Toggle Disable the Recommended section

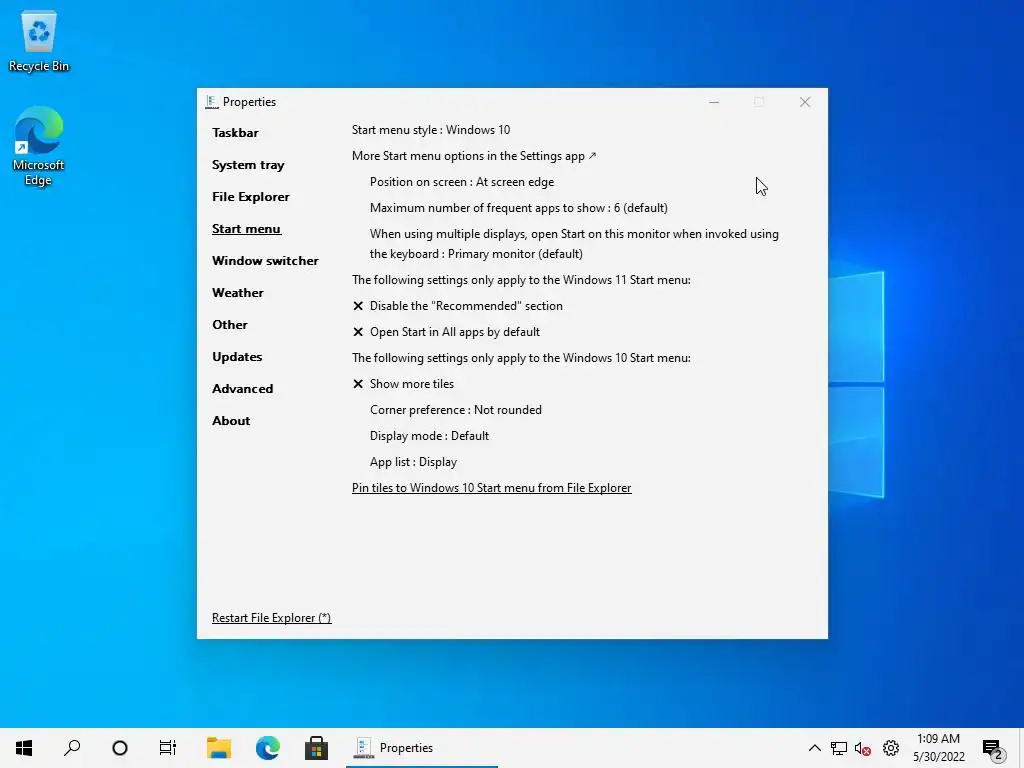click(x=457, y=306)
